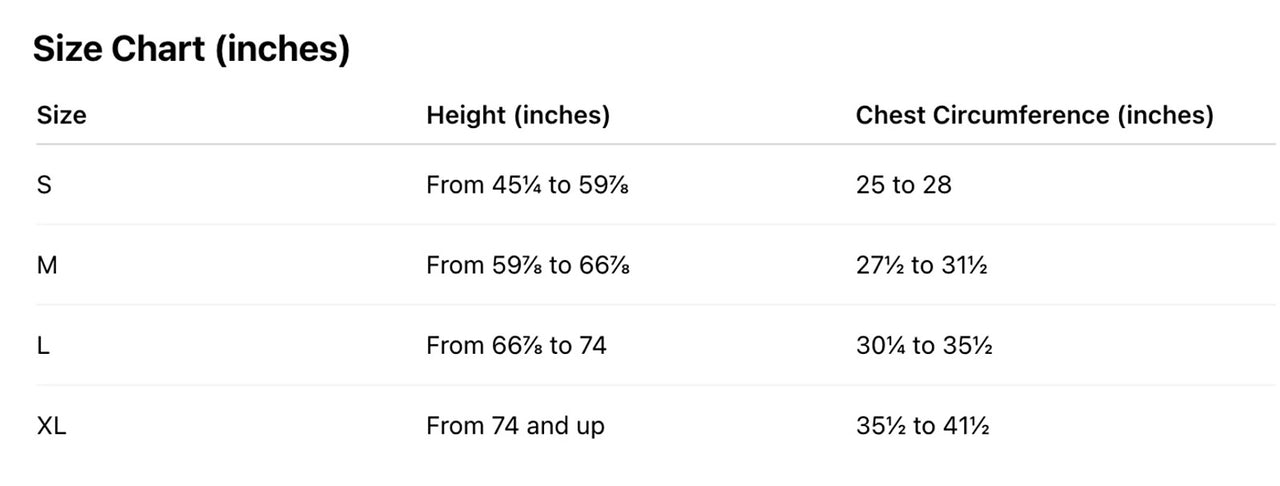
Task: Click the L size cell
Action: coord(43,345)
